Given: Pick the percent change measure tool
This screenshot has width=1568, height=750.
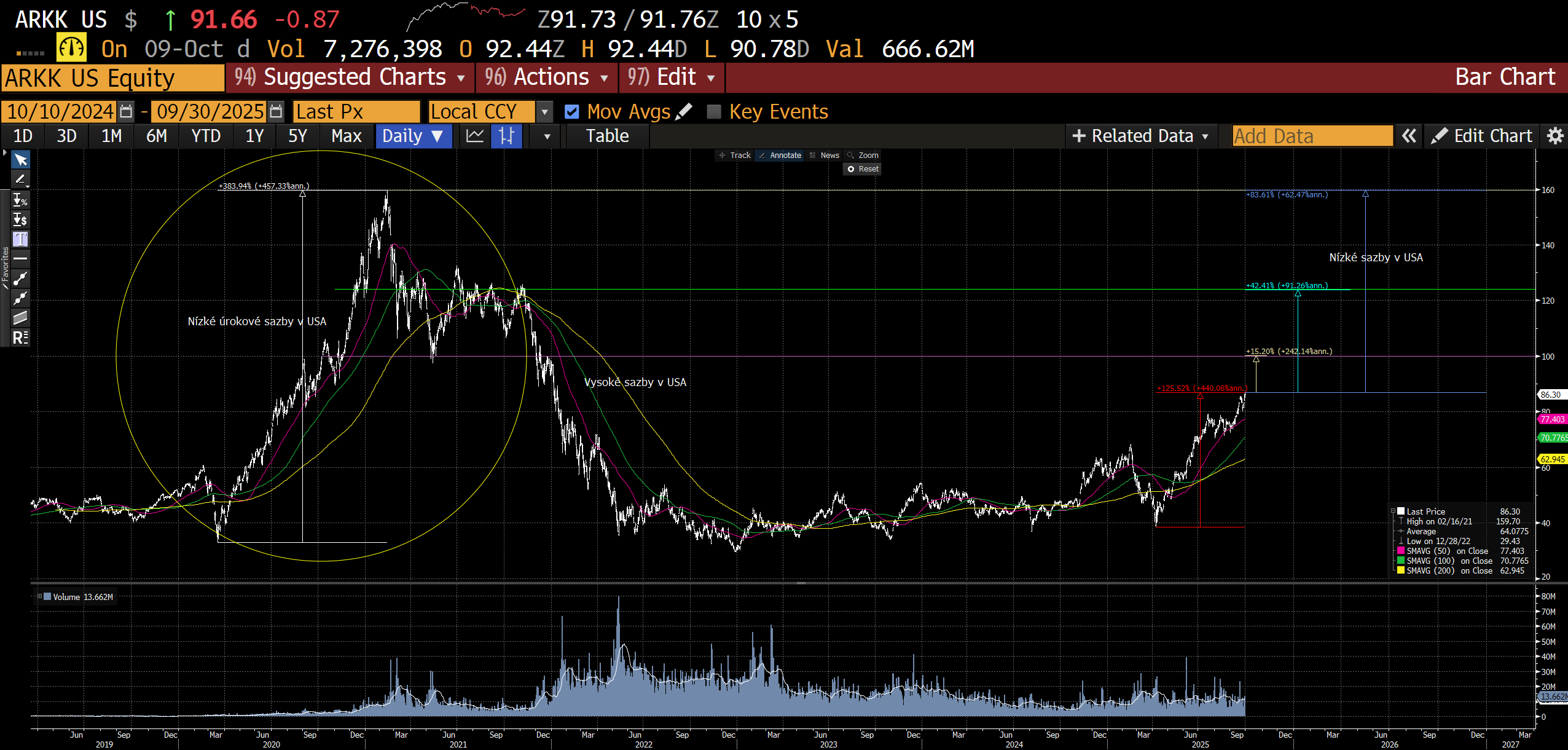Looking at the screenshot, I should [x=20, y=200].
